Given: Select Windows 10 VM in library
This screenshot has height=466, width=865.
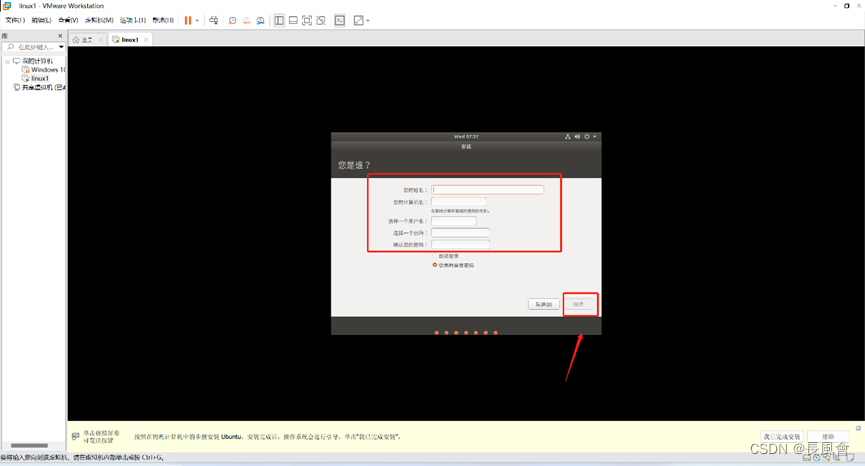Looking at the screenshot, I should tap(44, 70).
